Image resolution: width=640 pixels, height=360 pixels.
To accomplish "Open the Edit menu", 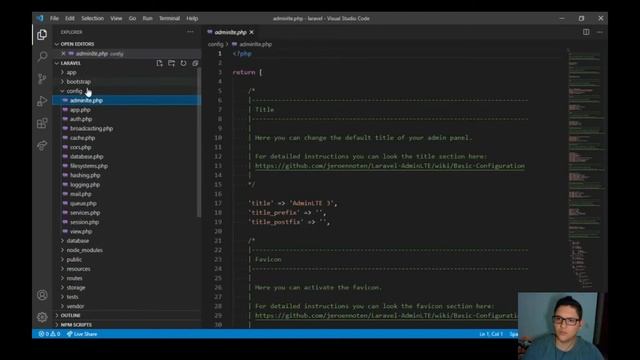I will tap(70, 18).
